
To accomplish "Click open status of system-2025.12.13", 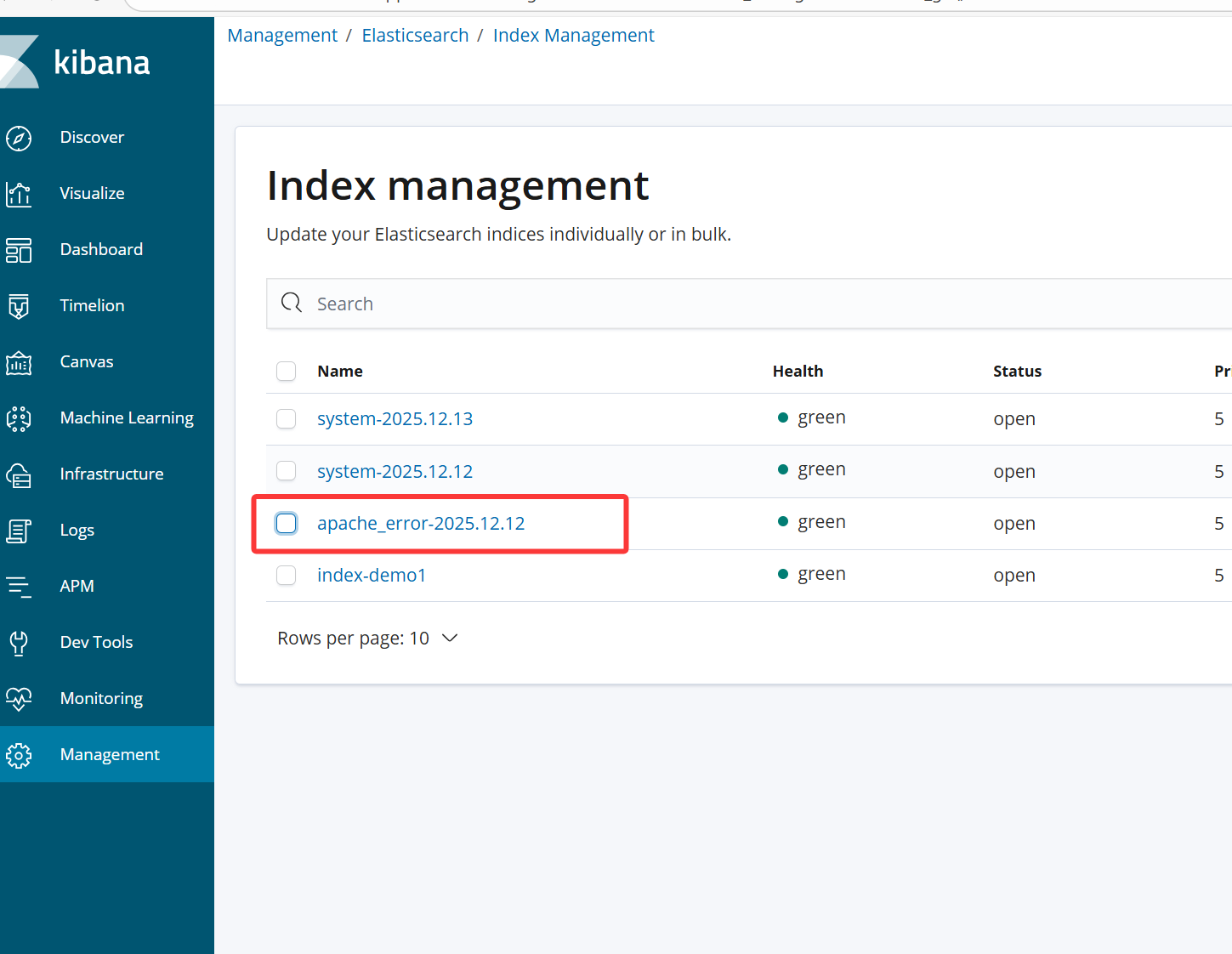I will click(1014, 420).
